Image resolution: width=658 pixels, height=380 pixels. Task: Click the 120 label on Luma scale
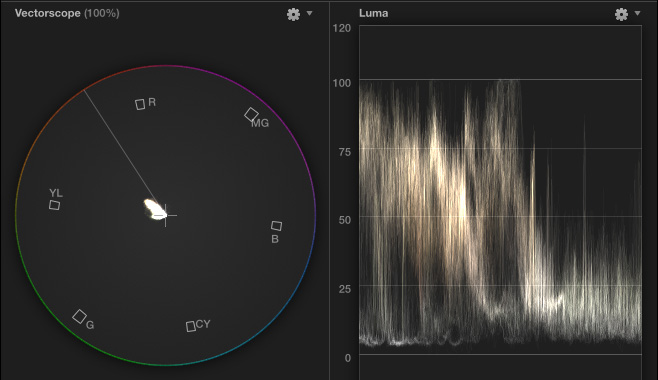point(342,28)
